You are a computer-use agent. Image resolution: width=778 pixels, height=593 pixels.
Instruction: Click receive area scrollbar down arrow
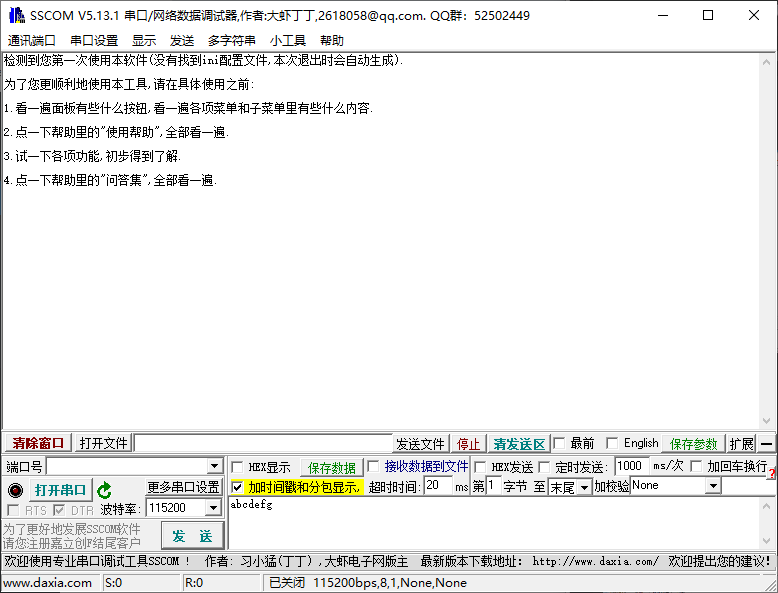[766, 421]
